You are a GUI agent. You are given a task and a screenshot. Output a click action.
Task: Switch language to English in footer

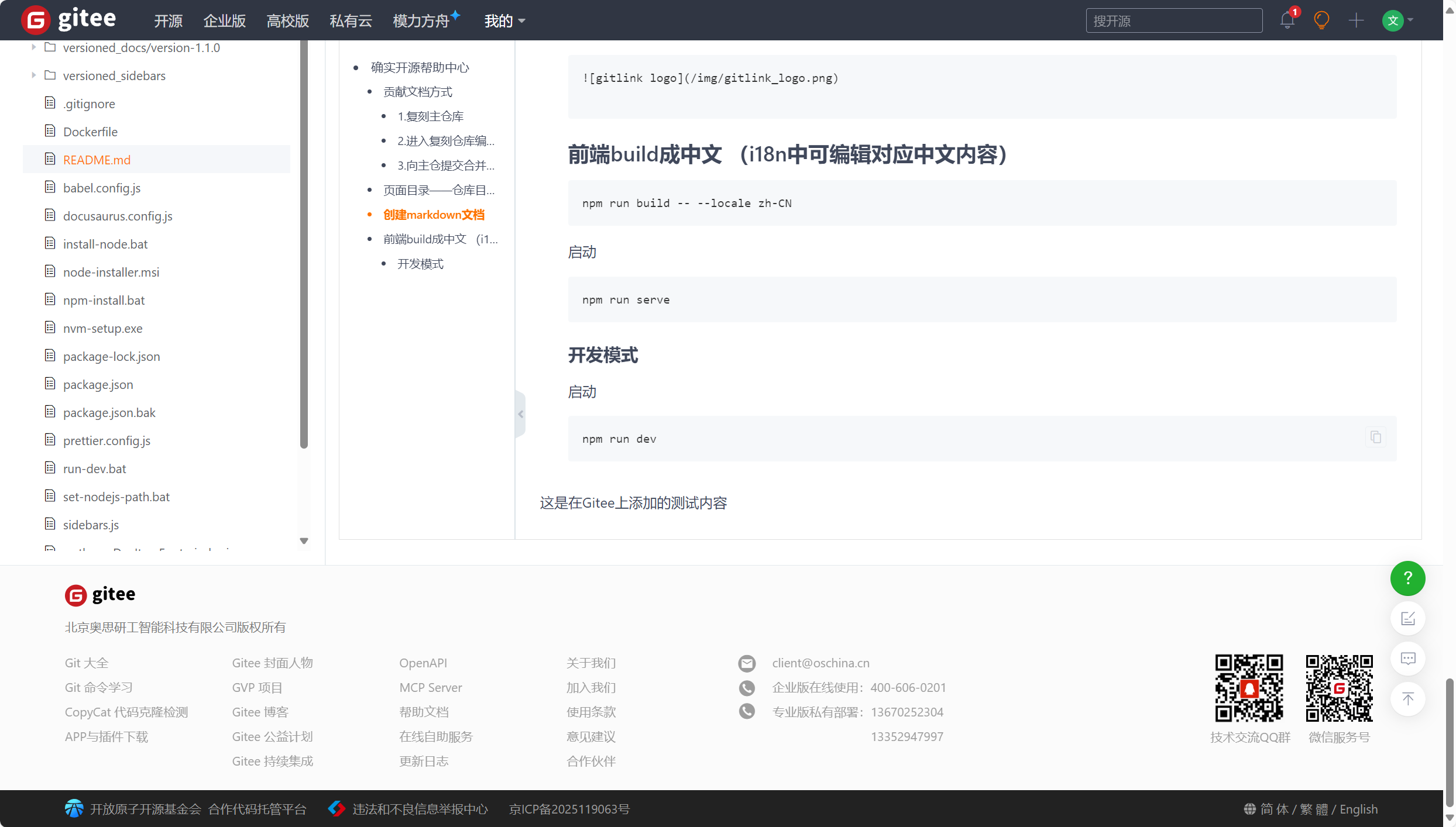(1358, 809)
